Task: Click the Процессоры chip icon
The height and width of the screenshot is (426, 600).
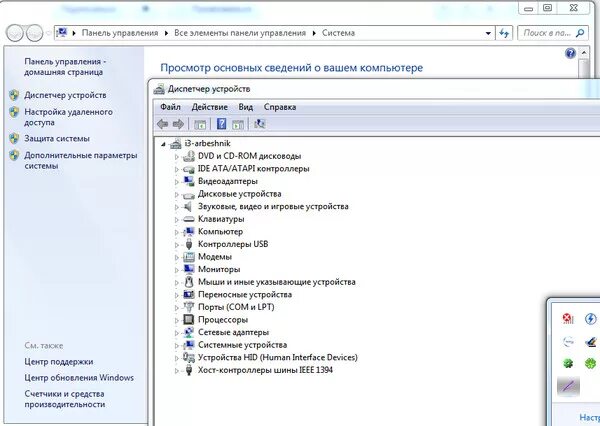Action: click(189, 320)
